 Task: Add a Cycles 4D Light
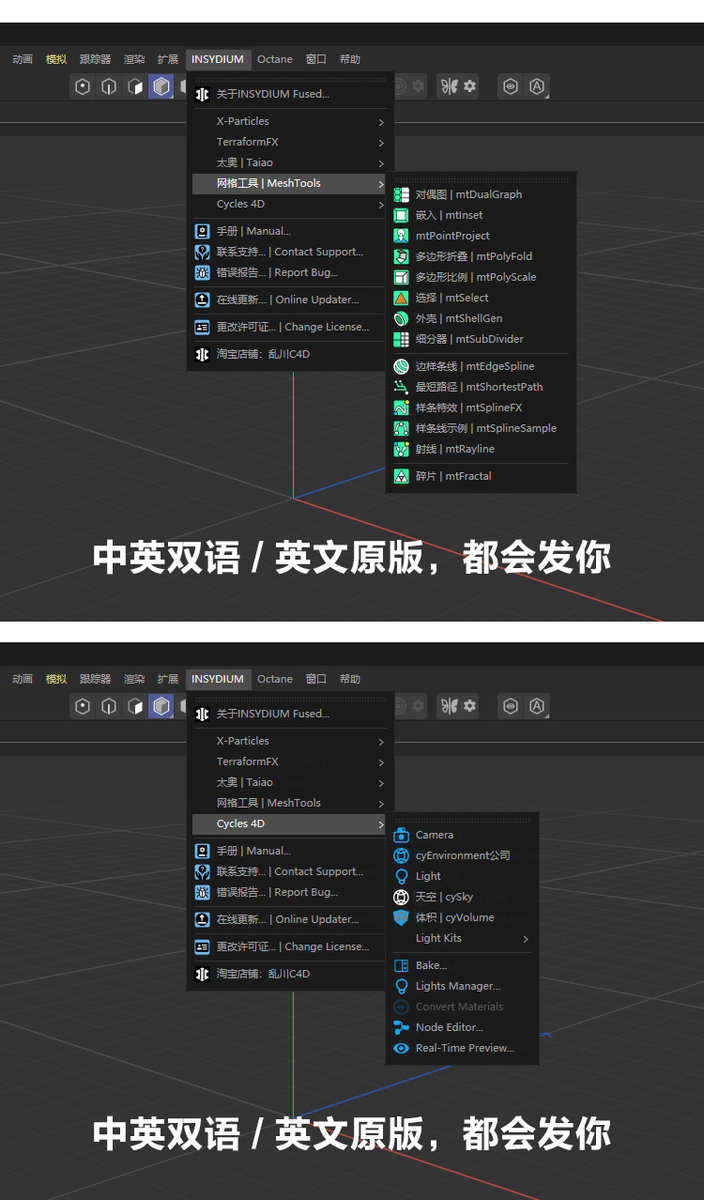tap(462, 876)
